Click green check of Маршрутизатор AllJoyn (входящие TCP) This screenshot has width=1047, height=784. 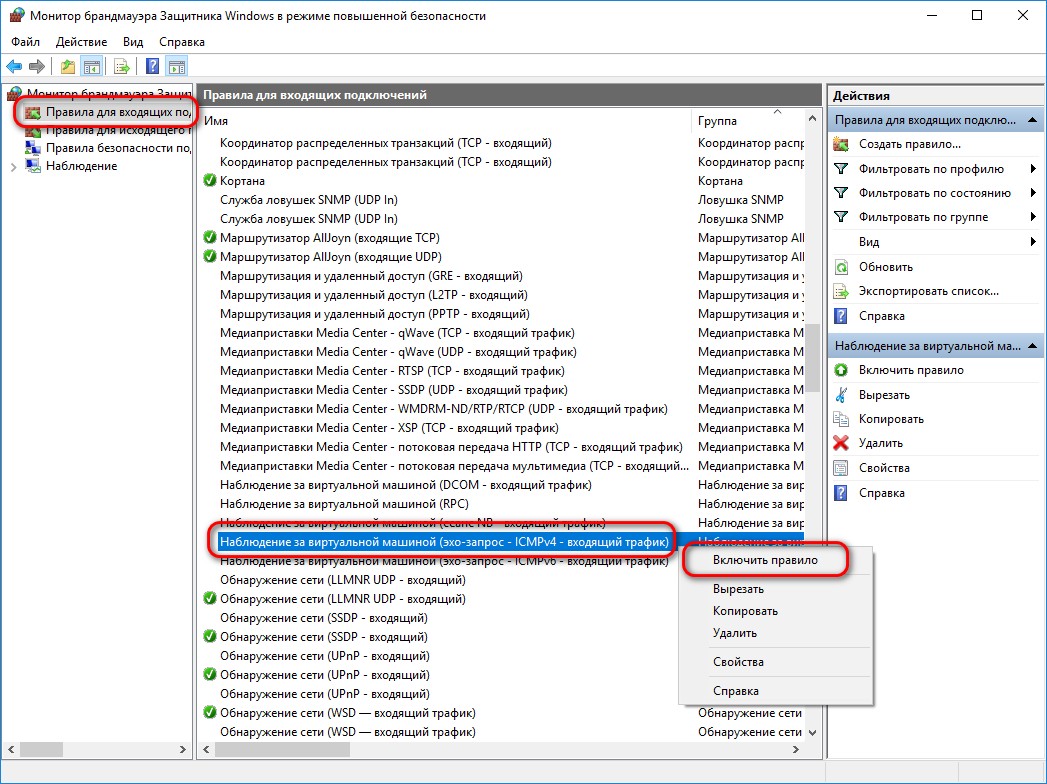(210, 237)
